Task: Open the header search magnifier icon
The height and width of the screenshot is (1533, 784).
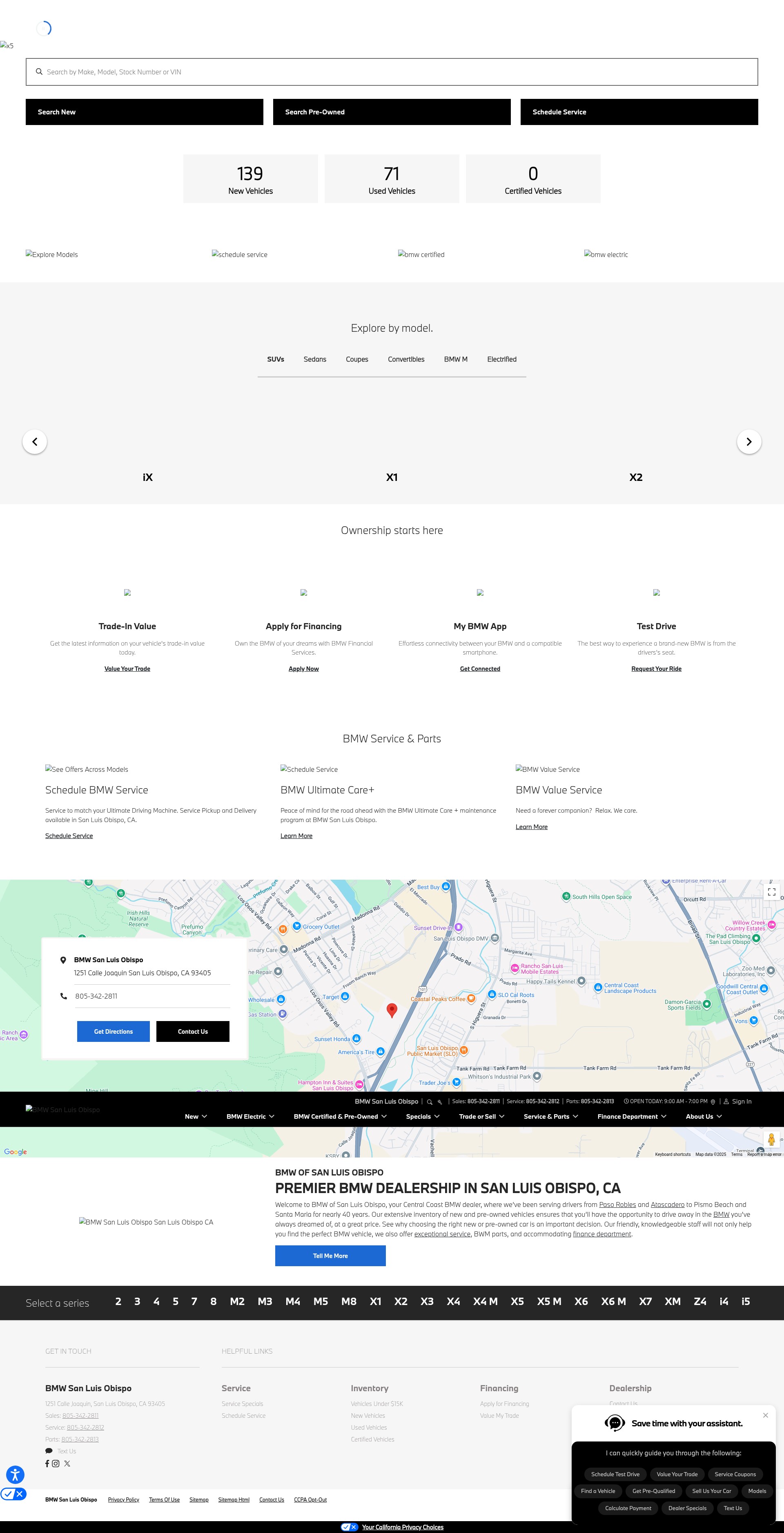Action: coord(430,1102)
